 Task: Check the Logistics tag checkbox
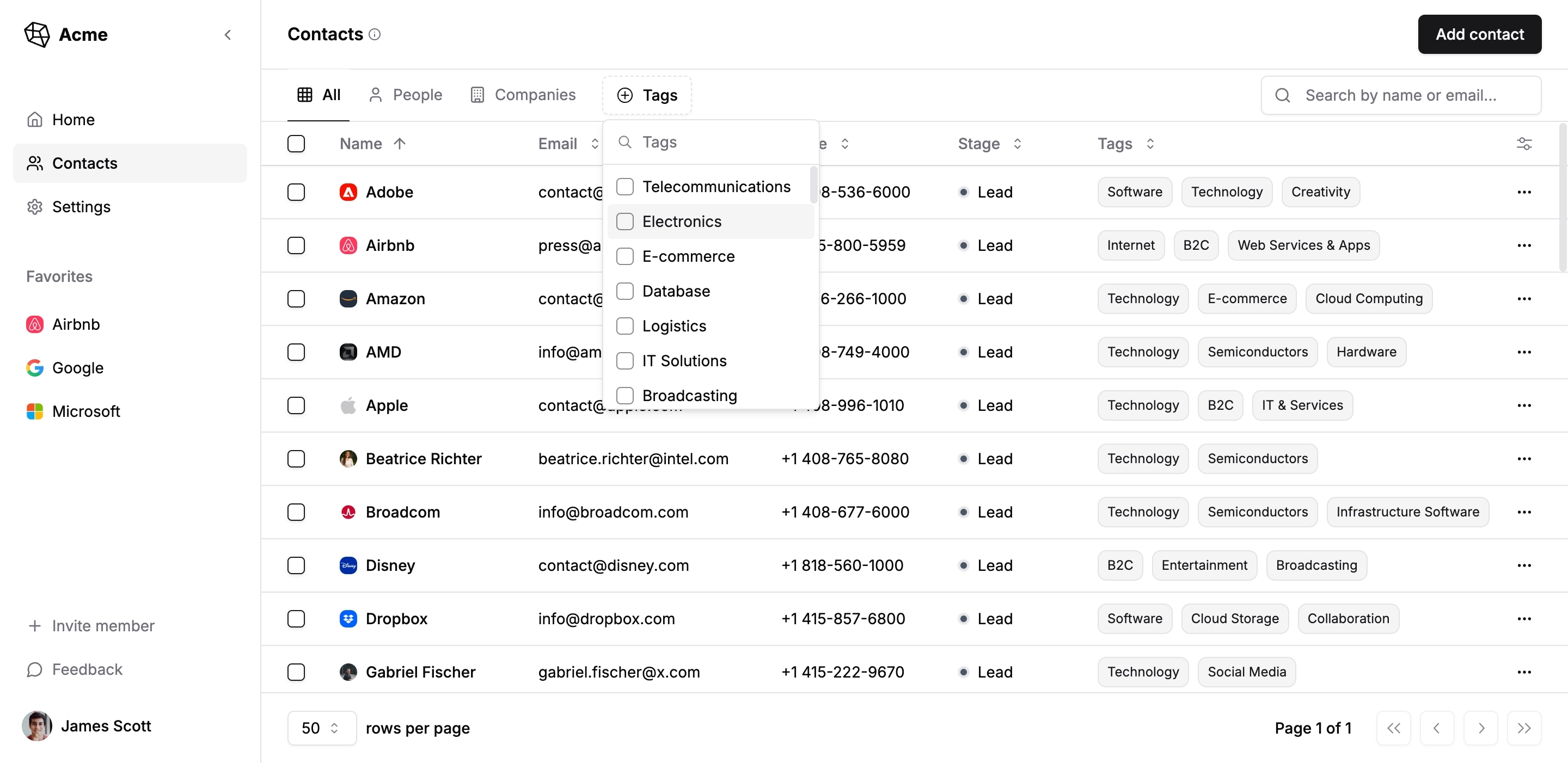pyautogui.click(x=626, y=325)
